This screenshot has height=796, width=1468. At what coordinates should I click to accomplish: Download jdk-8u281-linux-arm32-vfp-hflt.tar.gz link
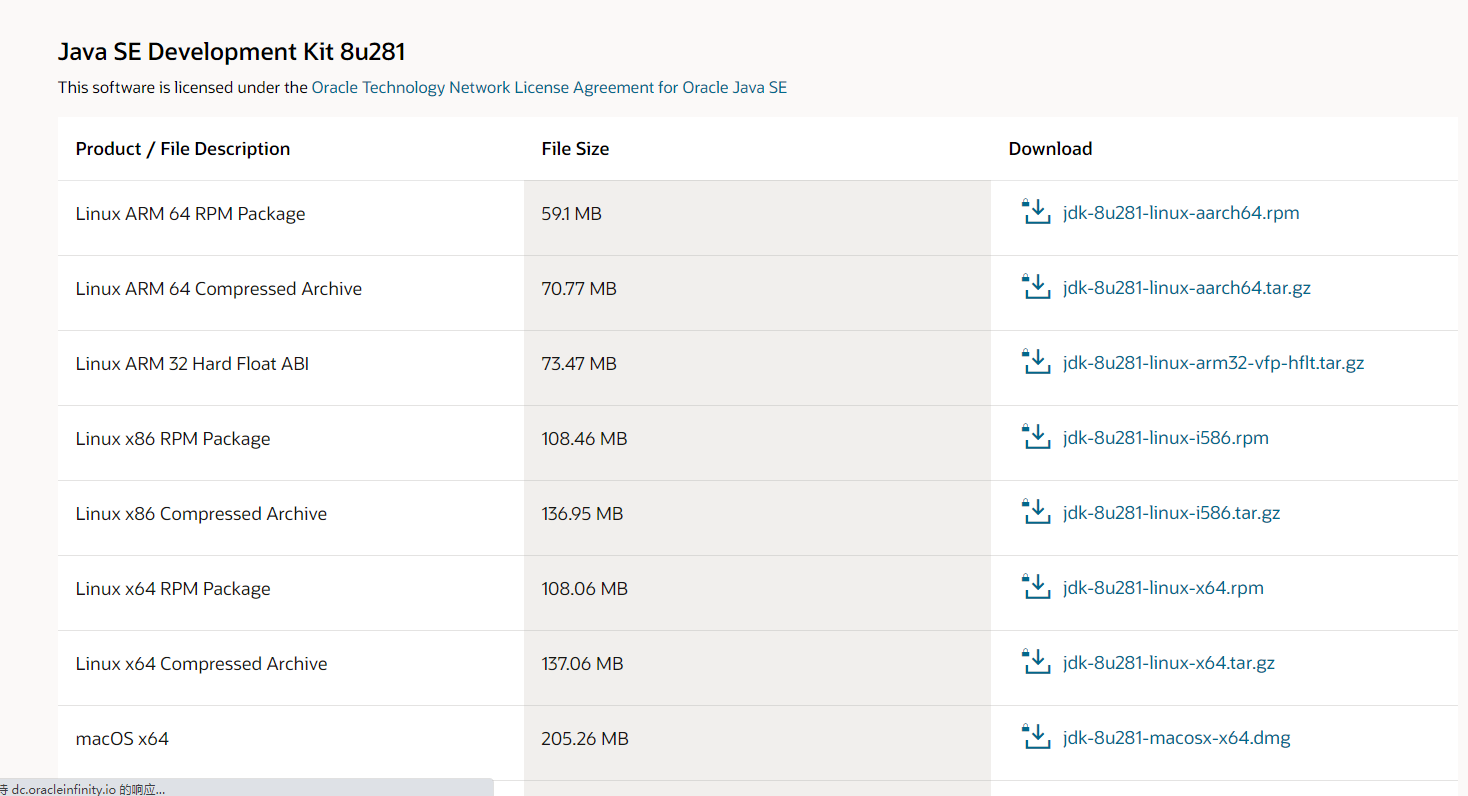tap(1213, 363)
